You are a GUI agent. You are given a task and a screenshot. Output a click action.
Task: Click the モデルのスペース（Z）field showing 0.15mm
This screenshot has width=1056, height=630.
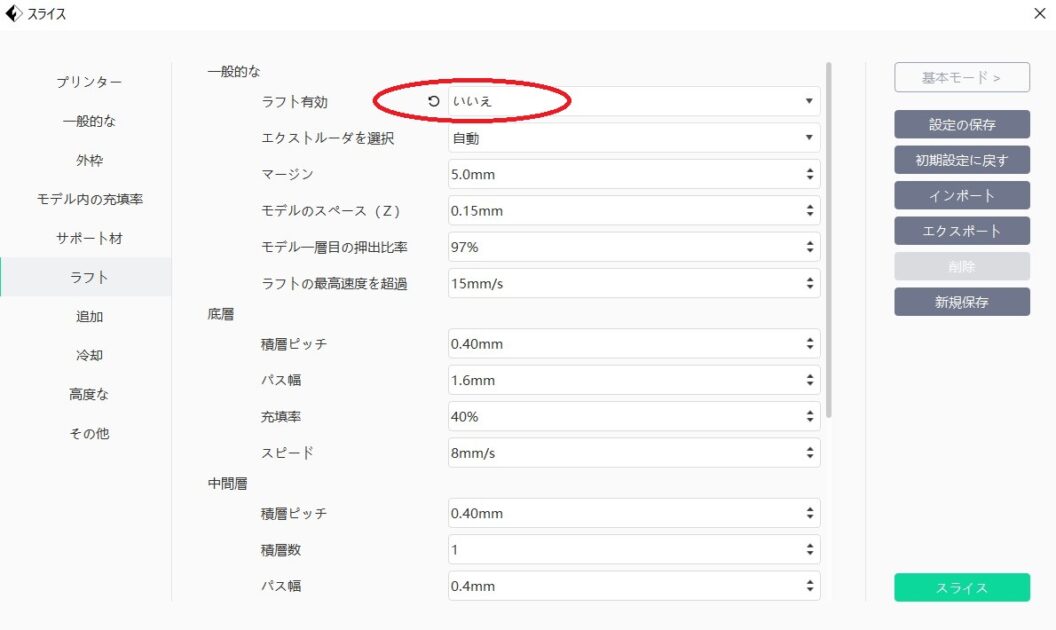634,211
